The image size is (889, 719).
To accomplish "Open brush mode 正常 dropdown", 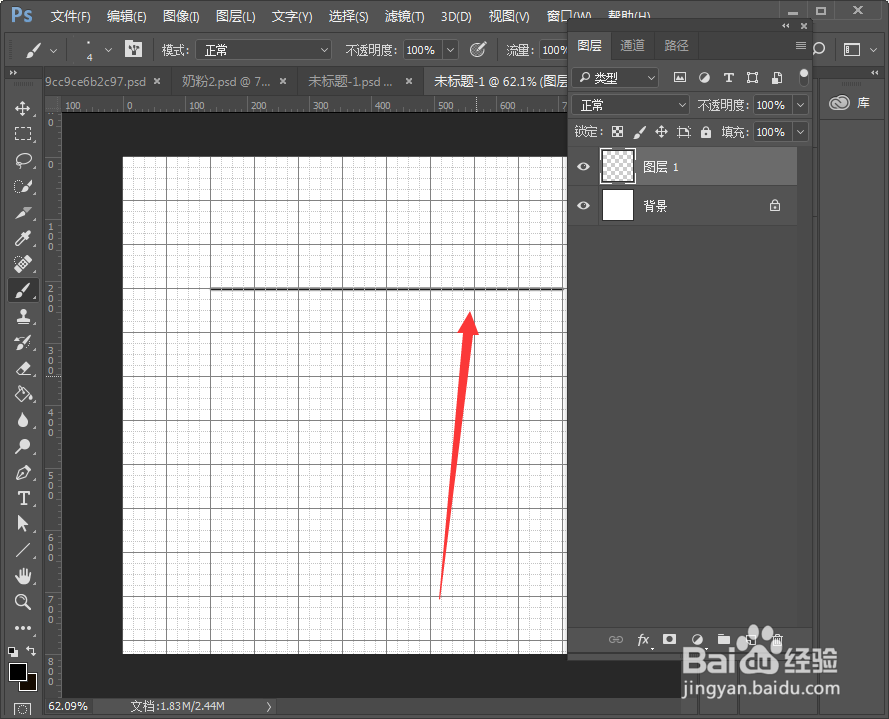I will click(x=264, y=50).
